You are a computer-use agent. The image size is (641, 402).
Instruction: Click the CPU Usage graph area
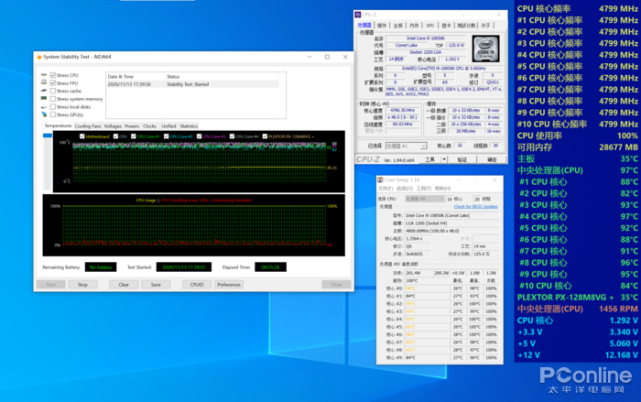(194, 225)
